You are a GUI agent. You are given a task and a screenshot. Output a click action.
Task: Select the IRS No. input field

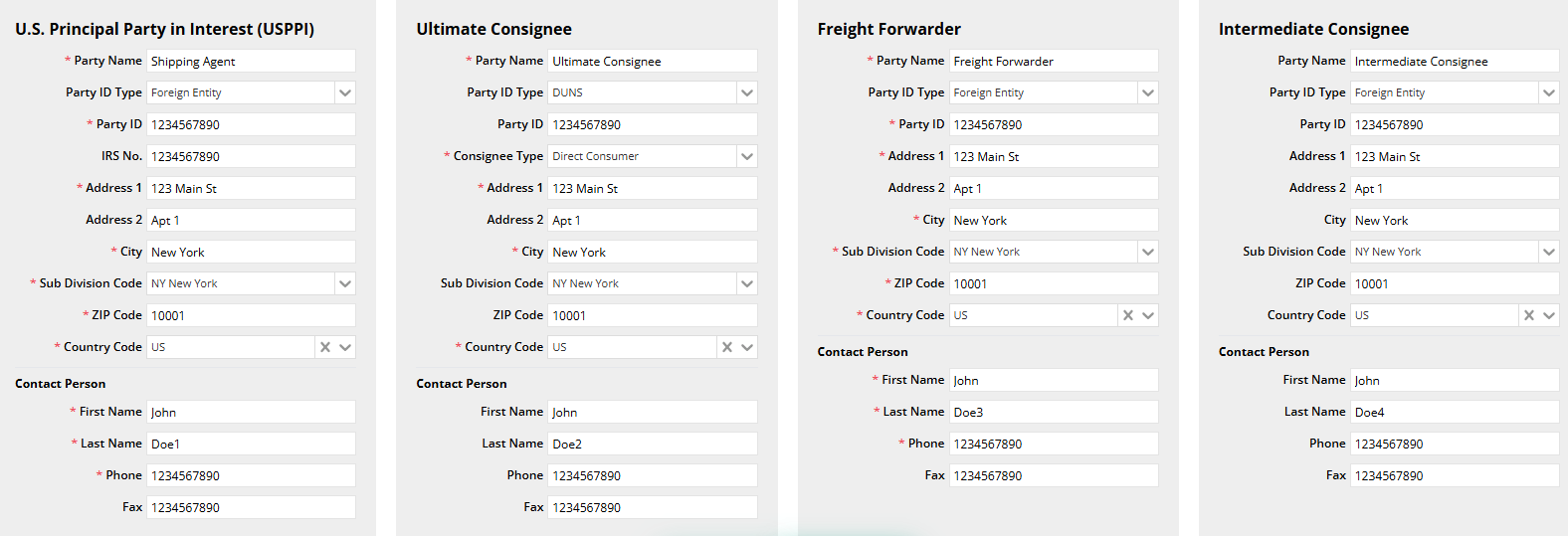(251, 156)
